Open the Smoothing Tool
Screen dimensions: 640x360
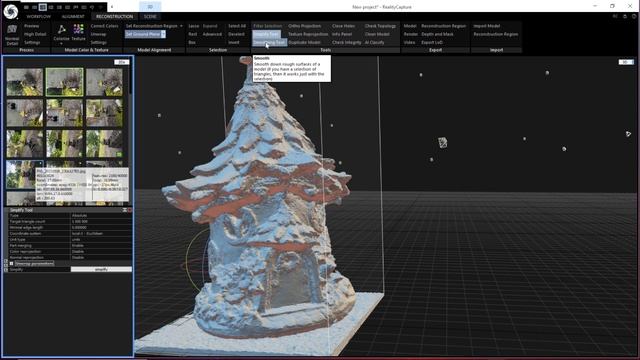click(x=269, y=42)
